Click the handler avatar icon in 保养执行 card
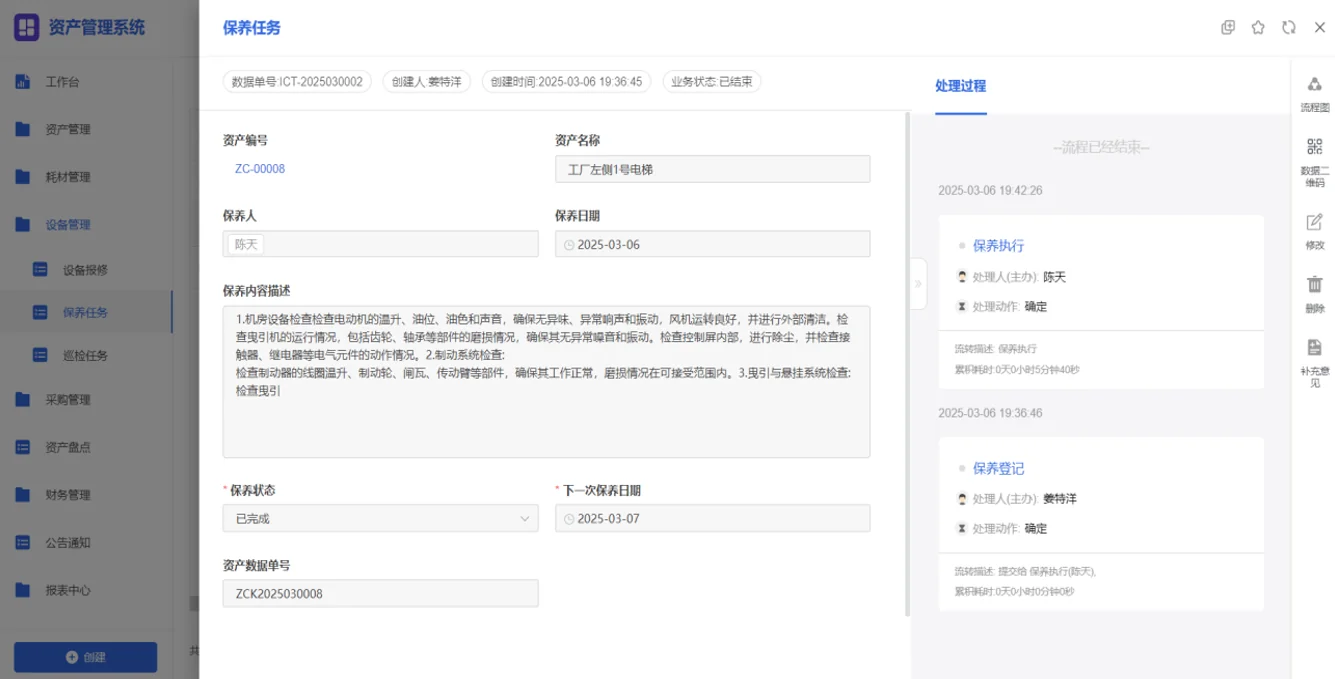Image resolution: width=1335 pixels, height=679 pixels. tap(962, 276)
